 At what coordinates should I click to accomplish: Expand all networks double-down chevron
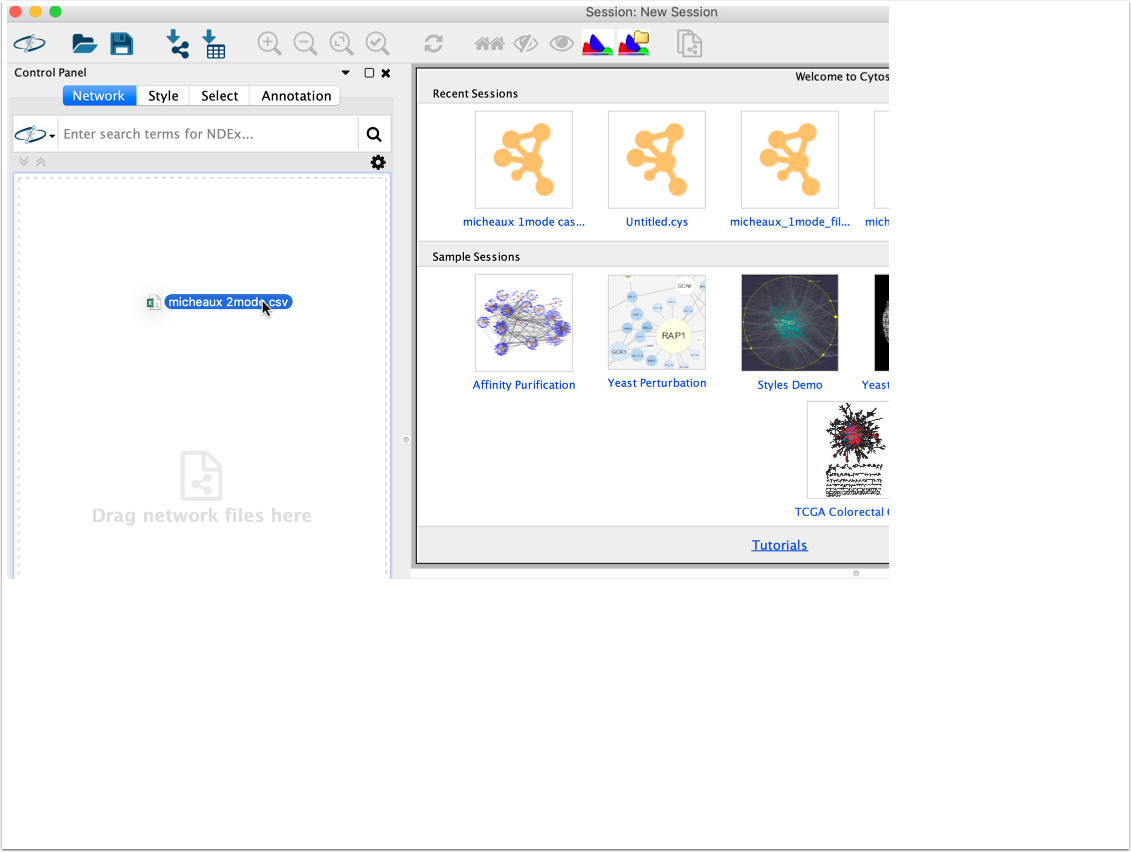24,162
